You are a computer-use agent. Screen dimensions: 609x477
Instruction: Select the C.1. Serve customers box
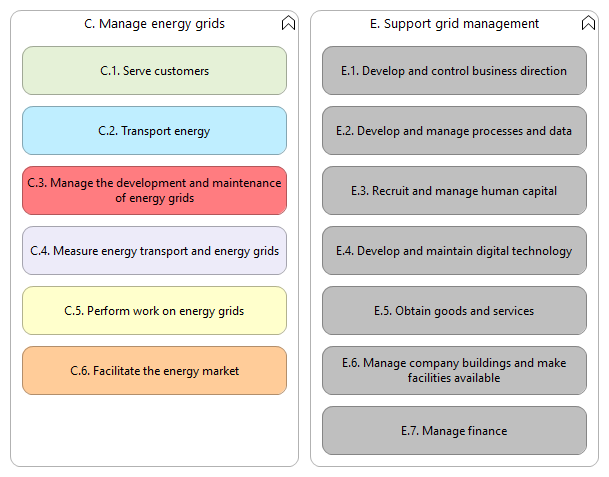coord(155,71)
